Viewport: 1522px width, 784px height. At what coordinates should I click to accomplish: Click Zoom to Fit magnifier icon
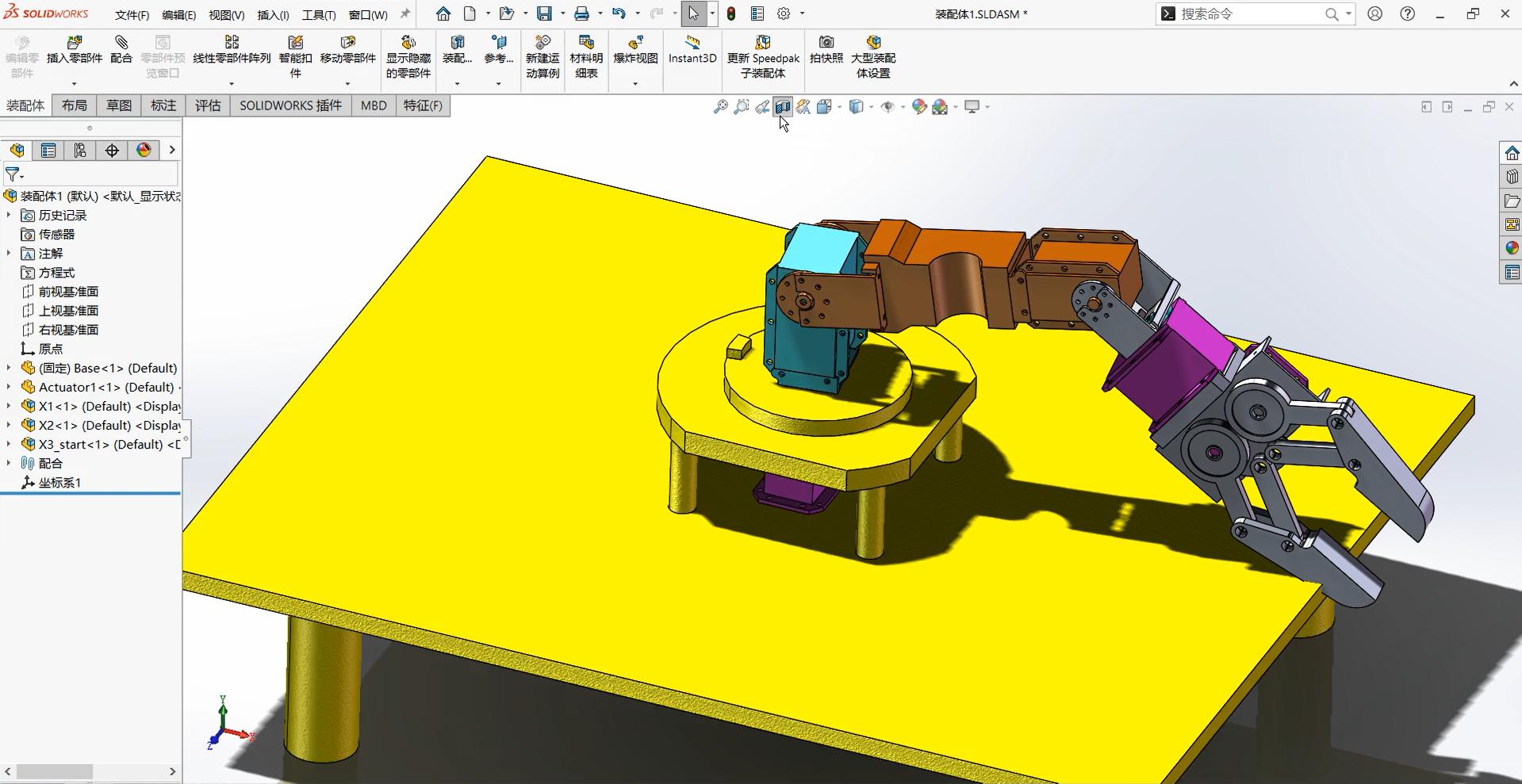click(x=720, y=107)
